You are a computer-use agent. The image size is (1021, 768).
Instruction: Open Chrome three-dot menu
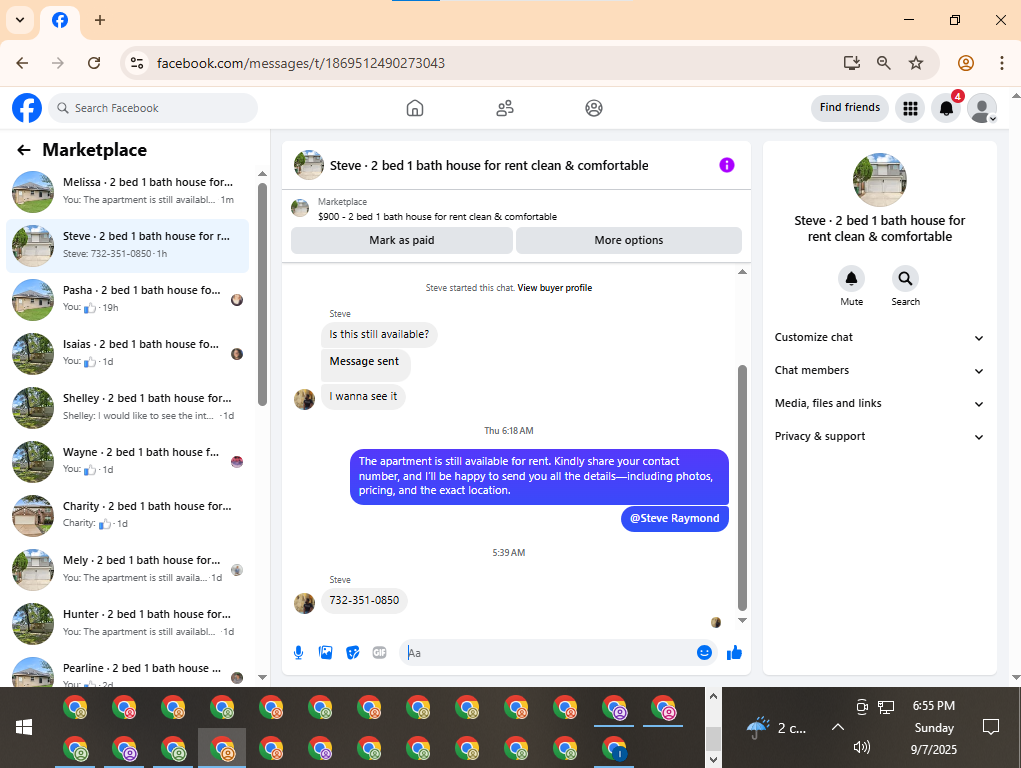1001,63
